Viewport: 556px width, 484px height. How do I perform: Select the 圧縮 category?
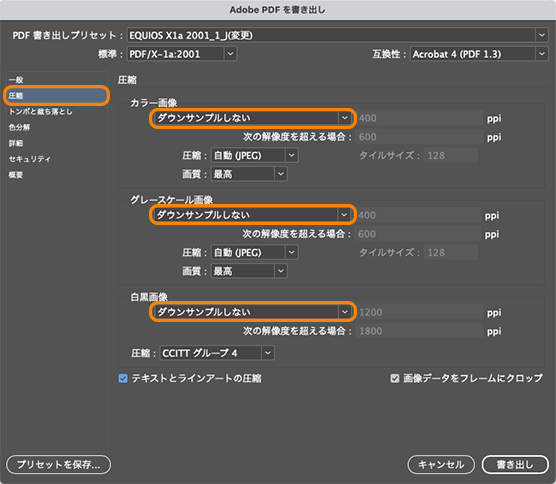56,95
